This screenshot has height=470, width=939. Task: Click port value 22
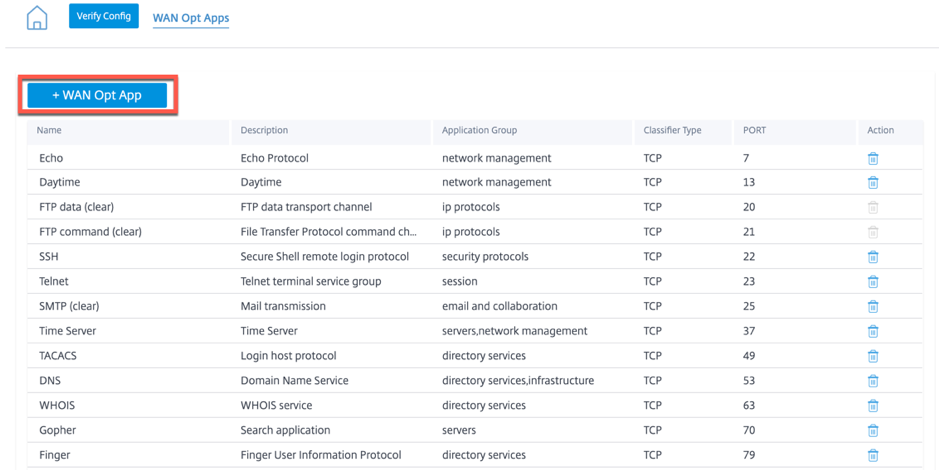pos(749,256)
